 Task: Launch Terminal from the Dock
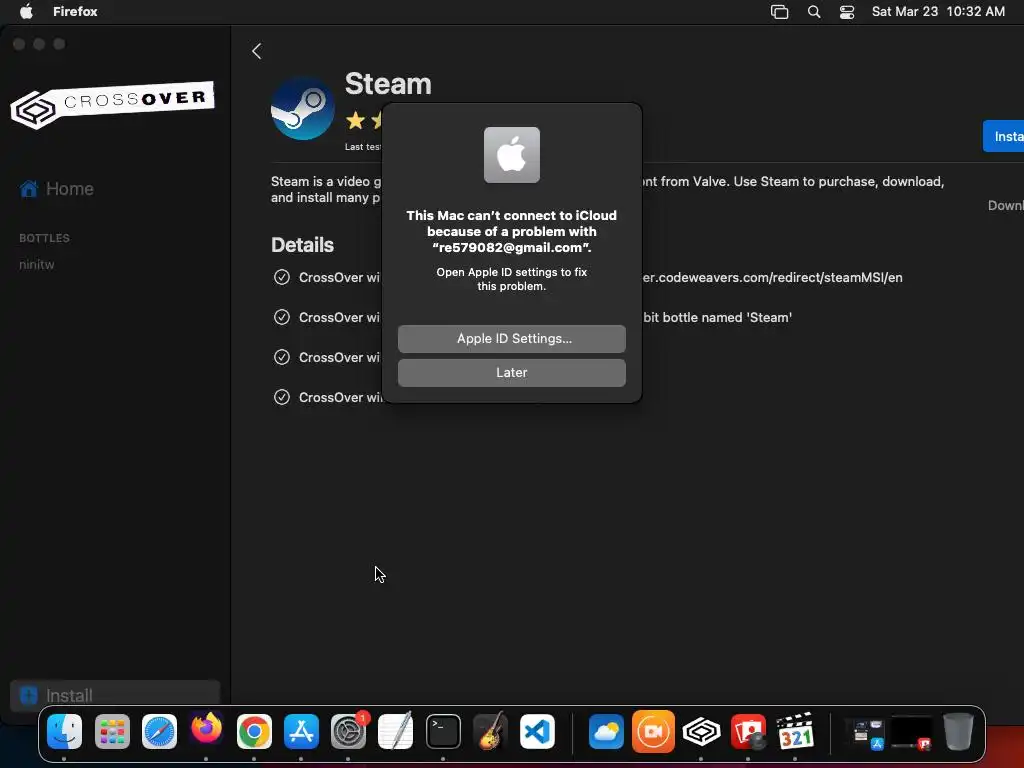[443, 731]
